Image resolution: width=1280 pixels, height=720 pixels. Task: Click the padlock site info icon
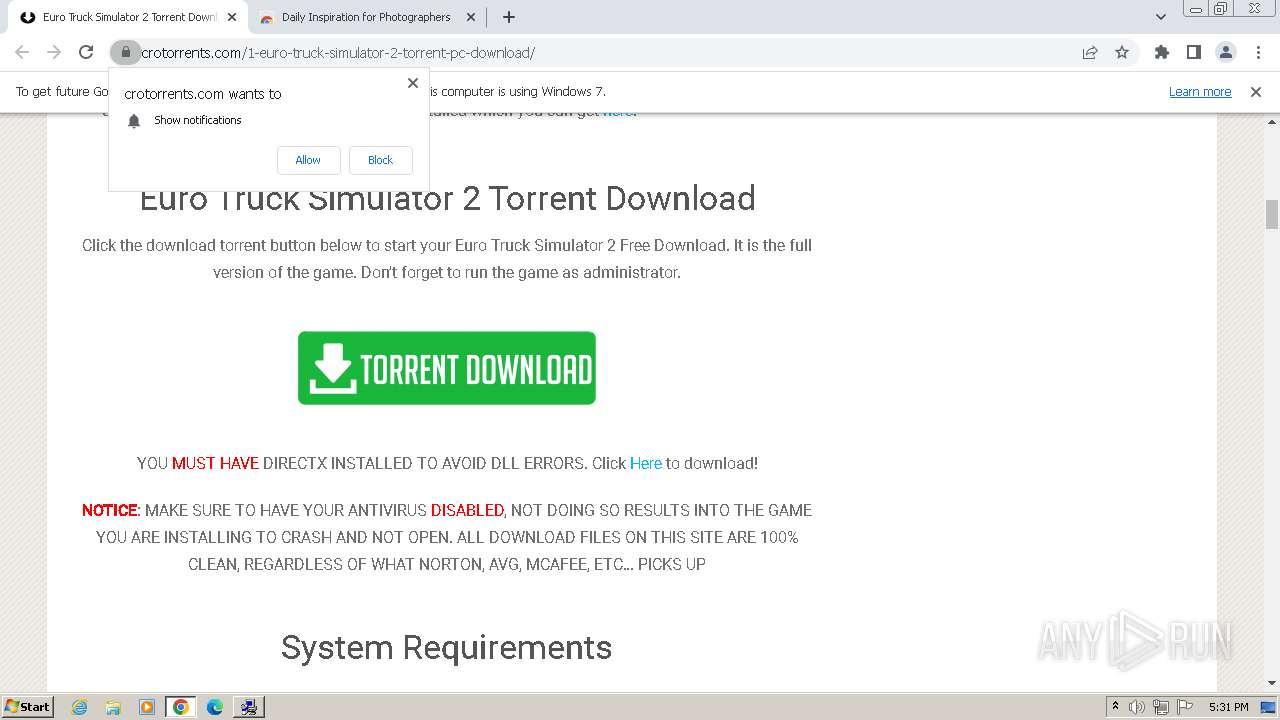125,52
